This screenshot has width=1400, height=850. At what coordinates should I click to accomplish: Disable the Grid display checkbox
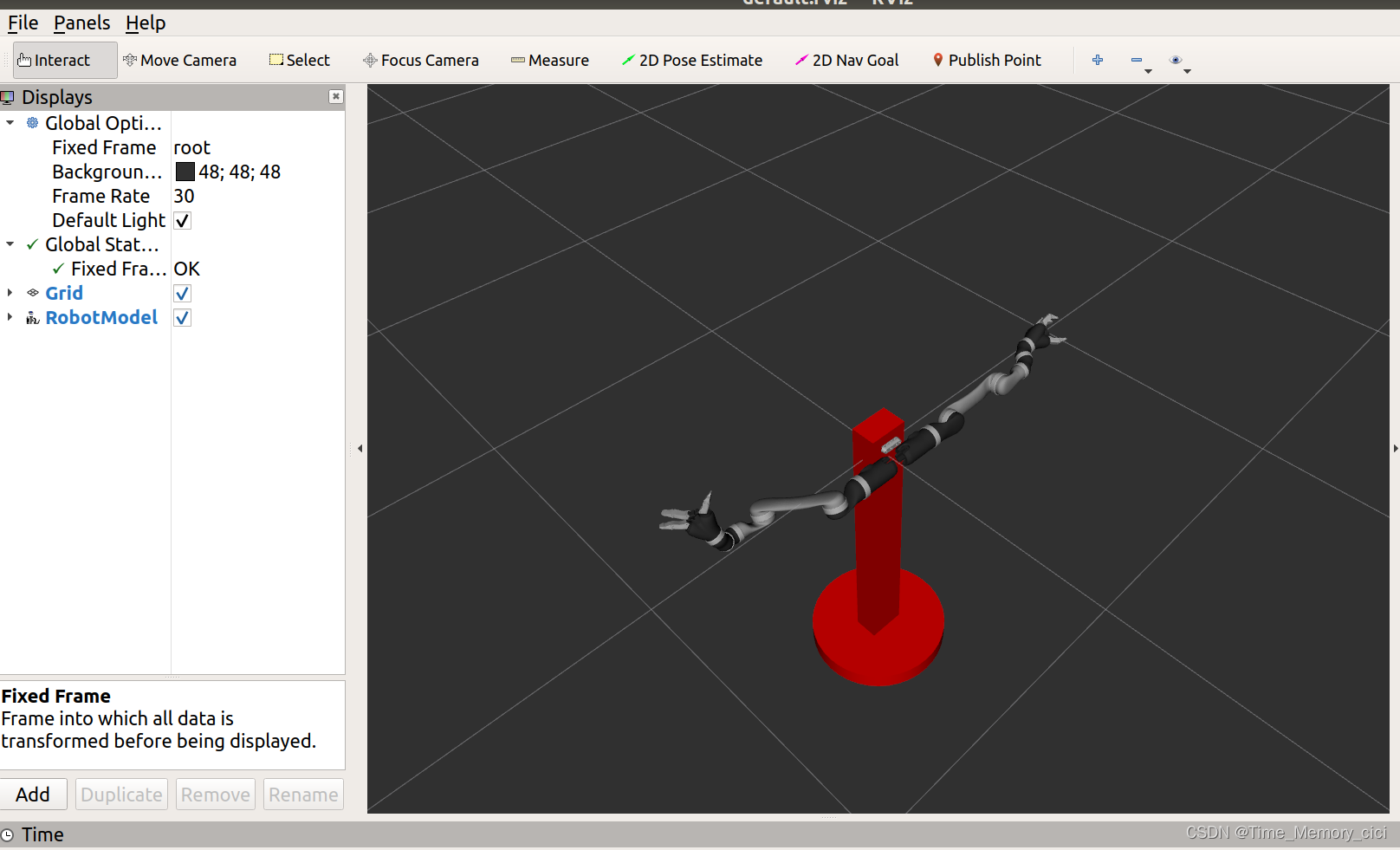[x=182, y=293]
